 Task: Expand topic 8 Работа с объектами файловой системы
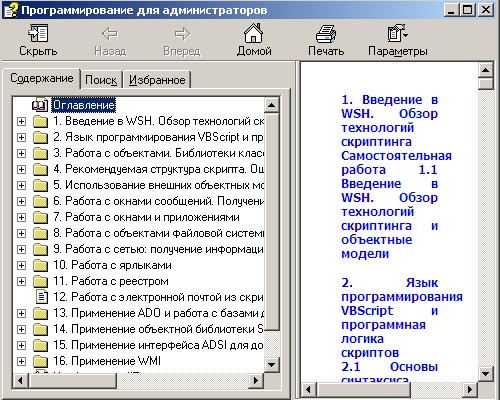coord(21,233)
